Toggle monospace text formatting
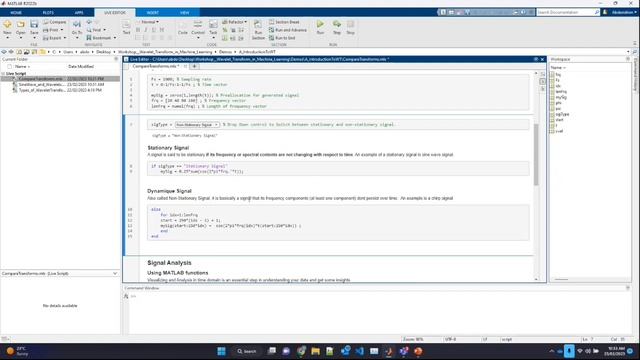The height and width of the screenshot is (360, 640). point(162,30)
